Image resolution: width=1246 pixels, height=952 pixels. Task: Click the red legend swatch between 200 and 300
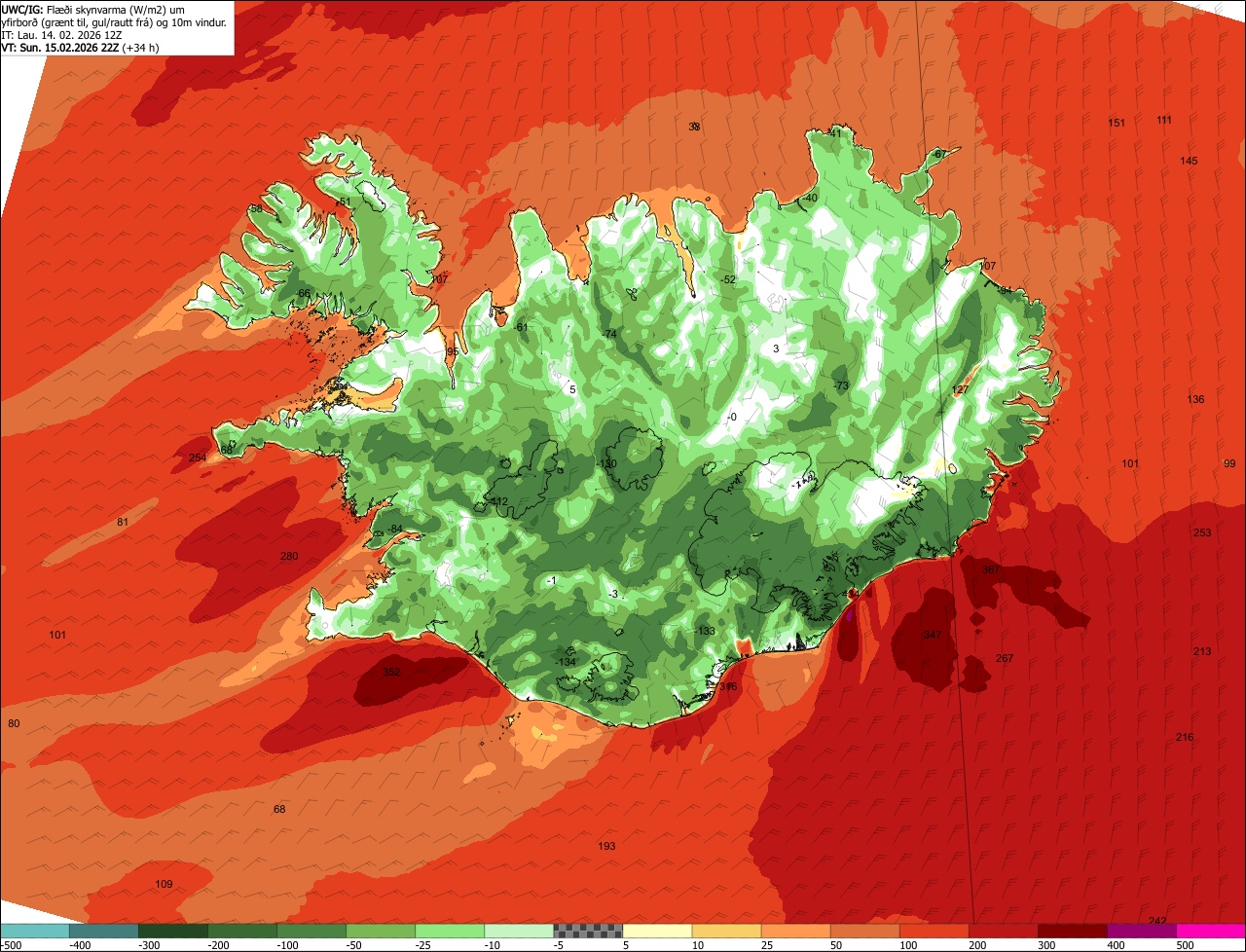[x=1003, y=931]
